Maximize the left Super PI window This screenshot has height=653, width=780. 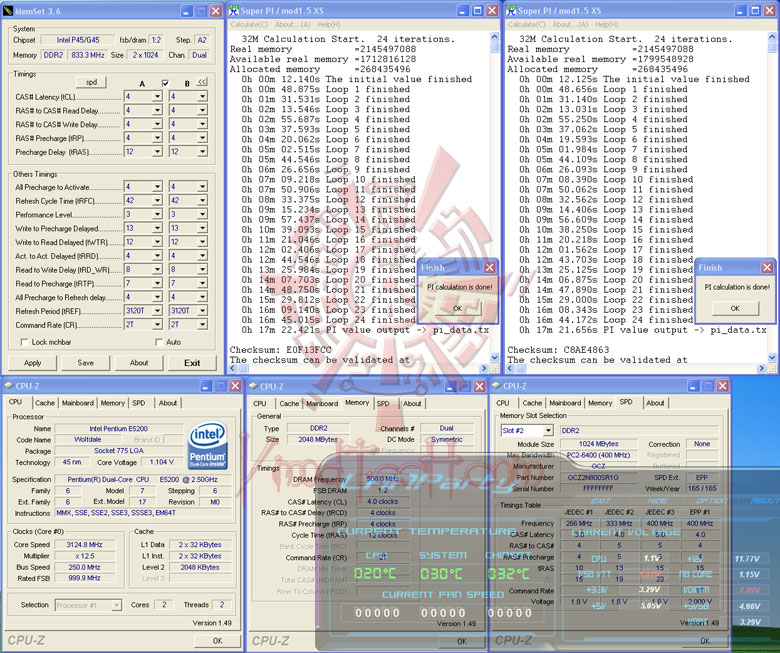pyautogui.click(x=477, y=10)
